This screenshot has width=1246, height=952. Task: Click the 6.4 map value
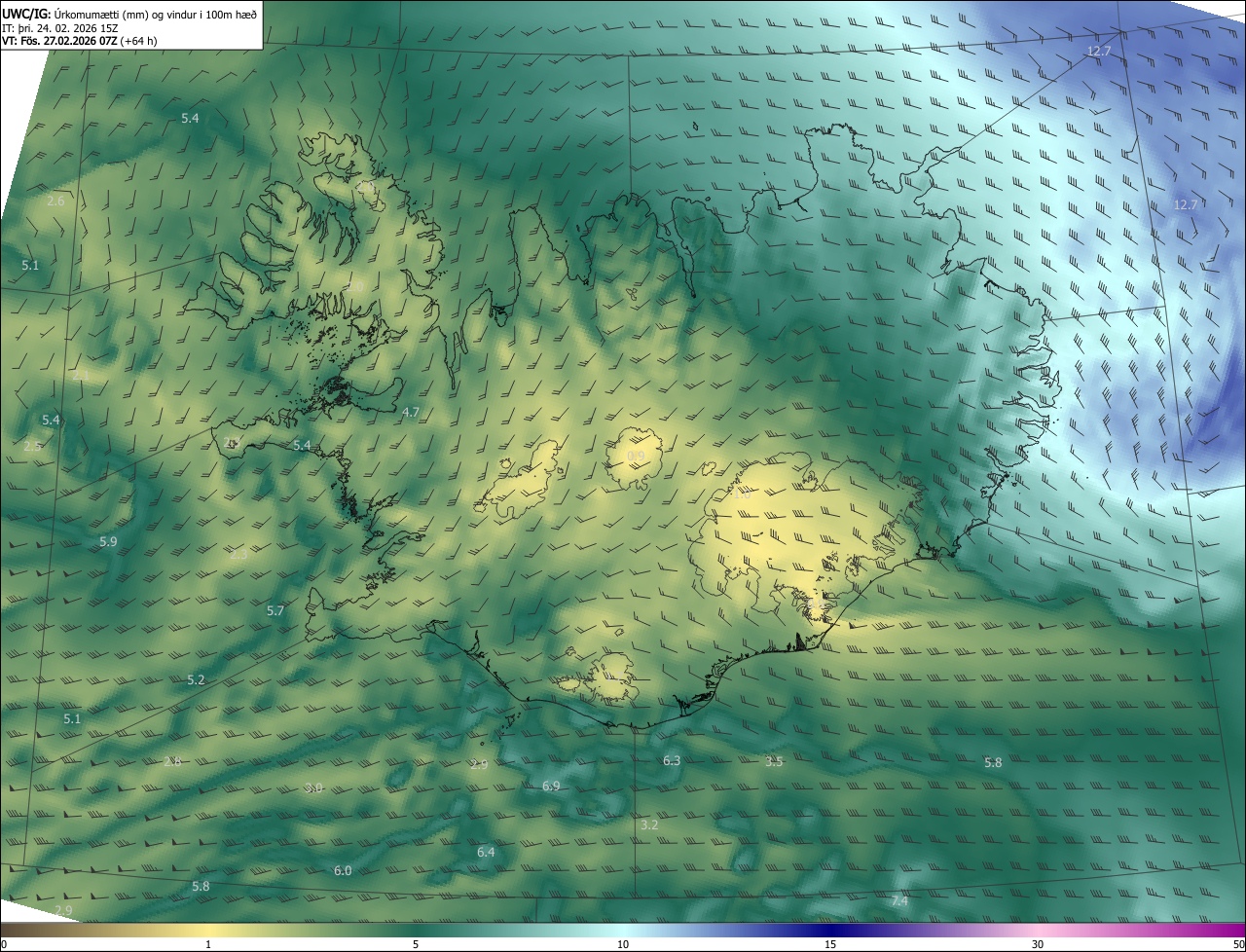(x=486, y=852)
